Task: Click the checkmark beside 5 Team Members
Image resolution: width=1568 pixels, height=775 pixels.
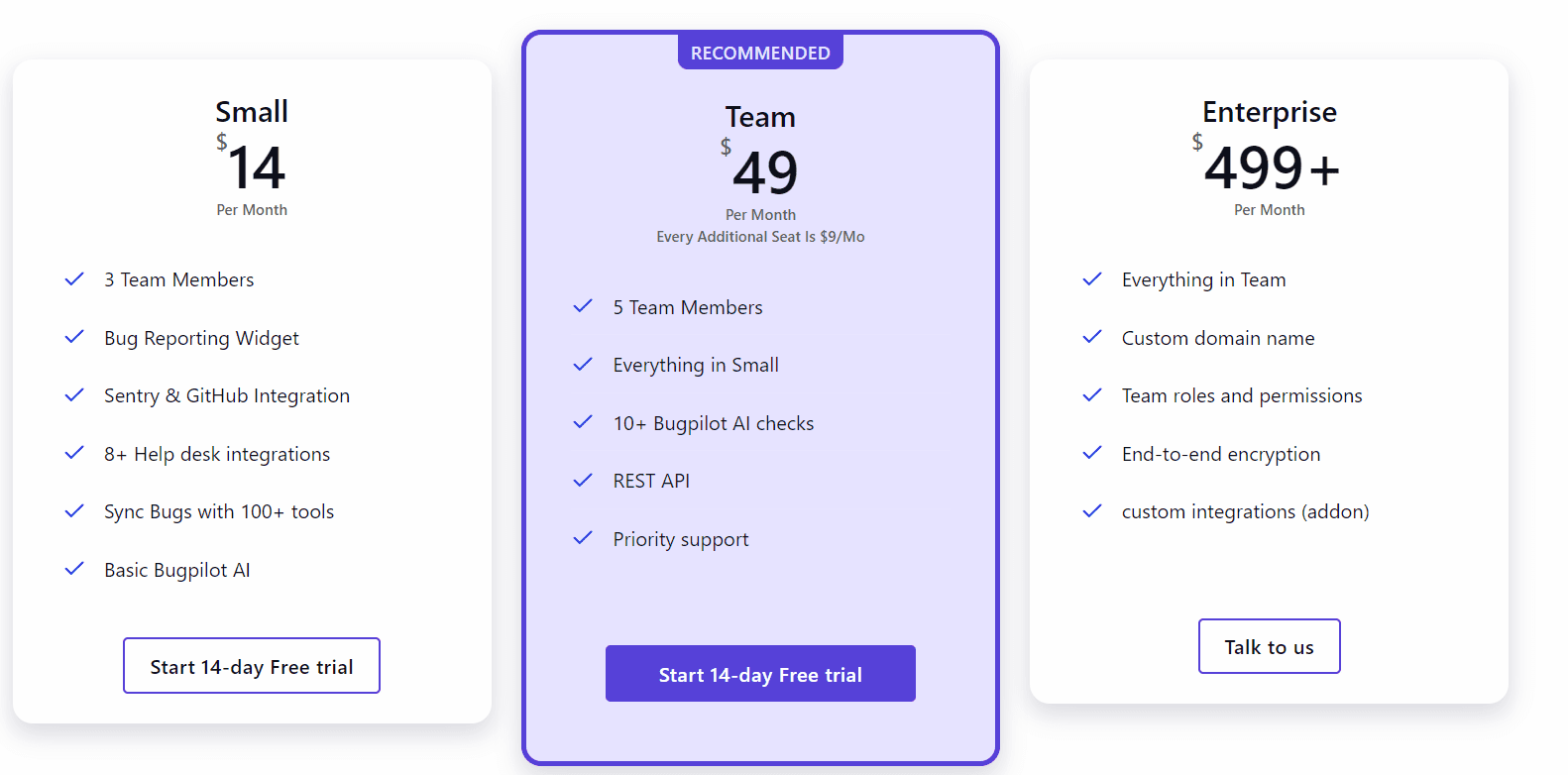Action: (583, 306)
